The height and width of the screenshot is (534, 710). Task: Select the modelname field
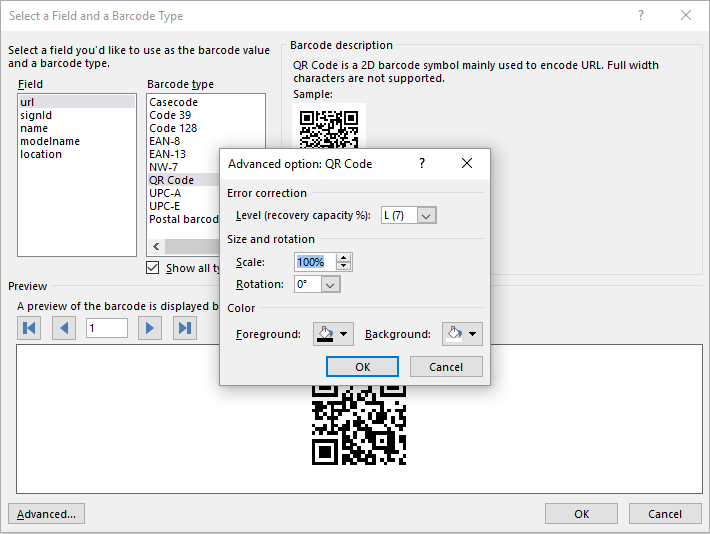[77, 141]
